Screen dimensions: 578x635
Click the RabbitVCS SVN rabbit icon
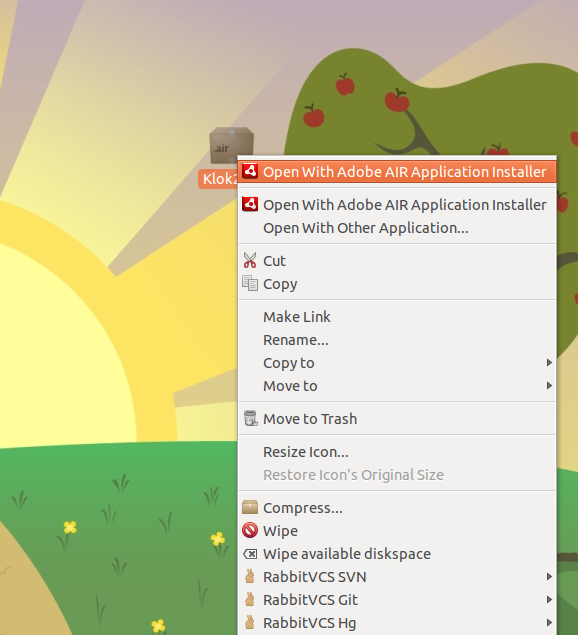pyautogui.click(x=250, y=576)
